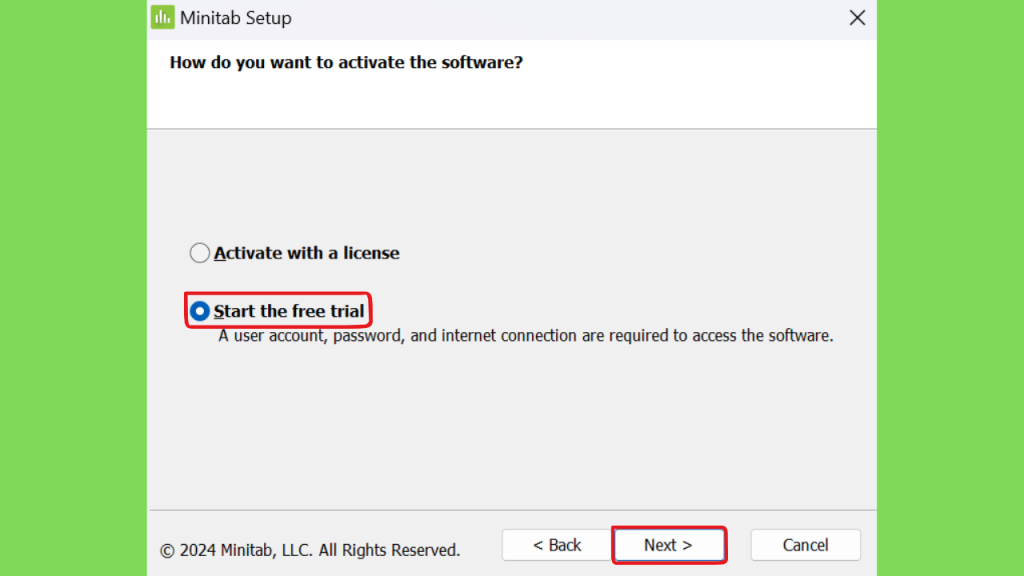Cancel the Minitab installation

[x=805, y=545]
